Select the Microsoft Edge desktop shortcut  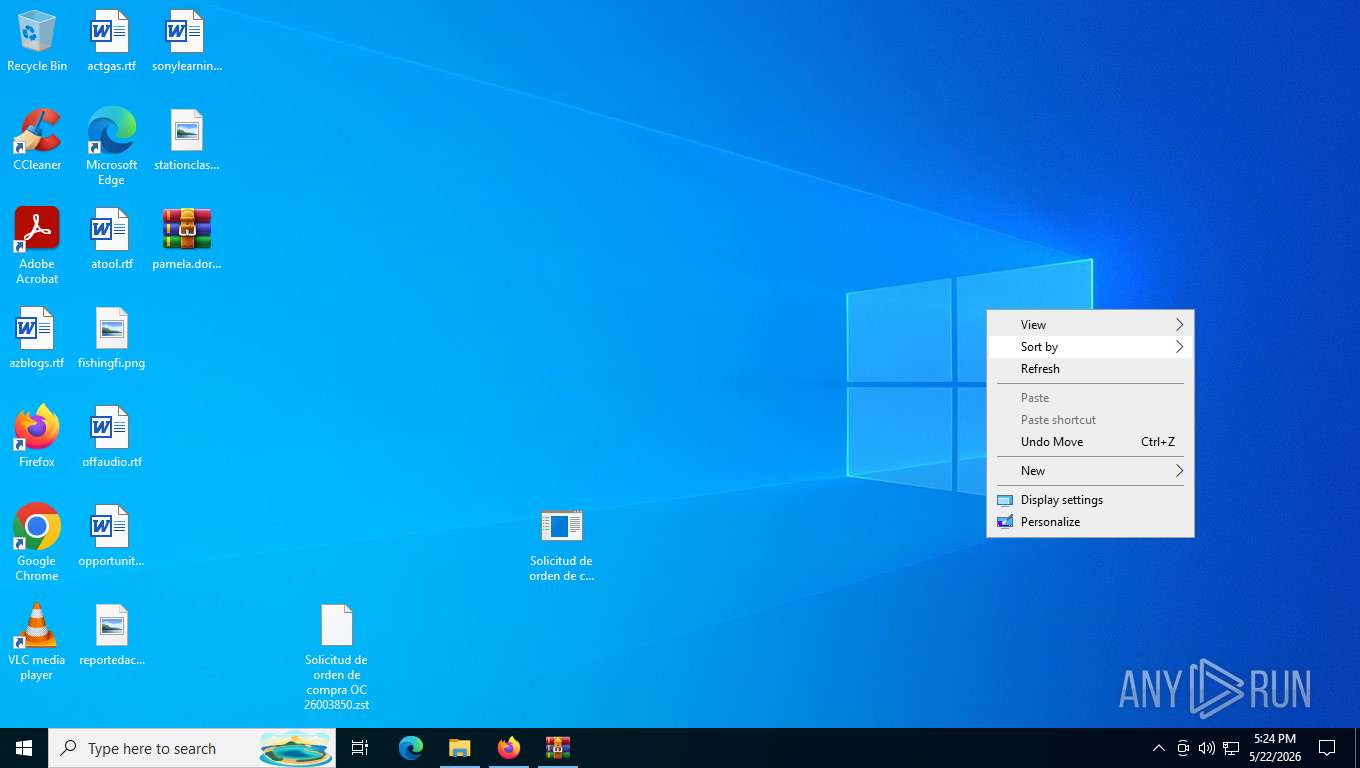(111, 147)
